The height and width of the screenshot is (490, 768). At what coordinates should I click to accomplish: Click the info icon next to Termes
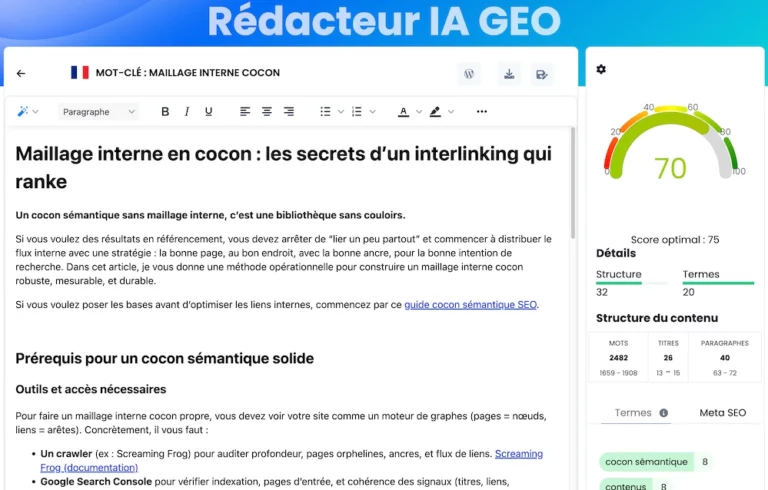click(x=664, y=413)
